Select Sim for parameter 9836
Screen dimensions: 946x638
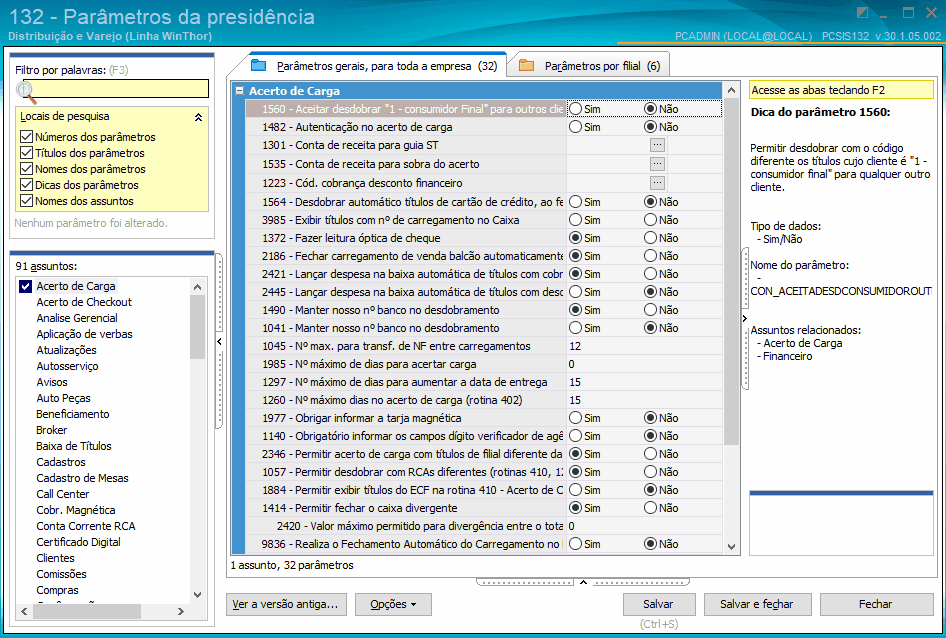click(x=576, y=544)
